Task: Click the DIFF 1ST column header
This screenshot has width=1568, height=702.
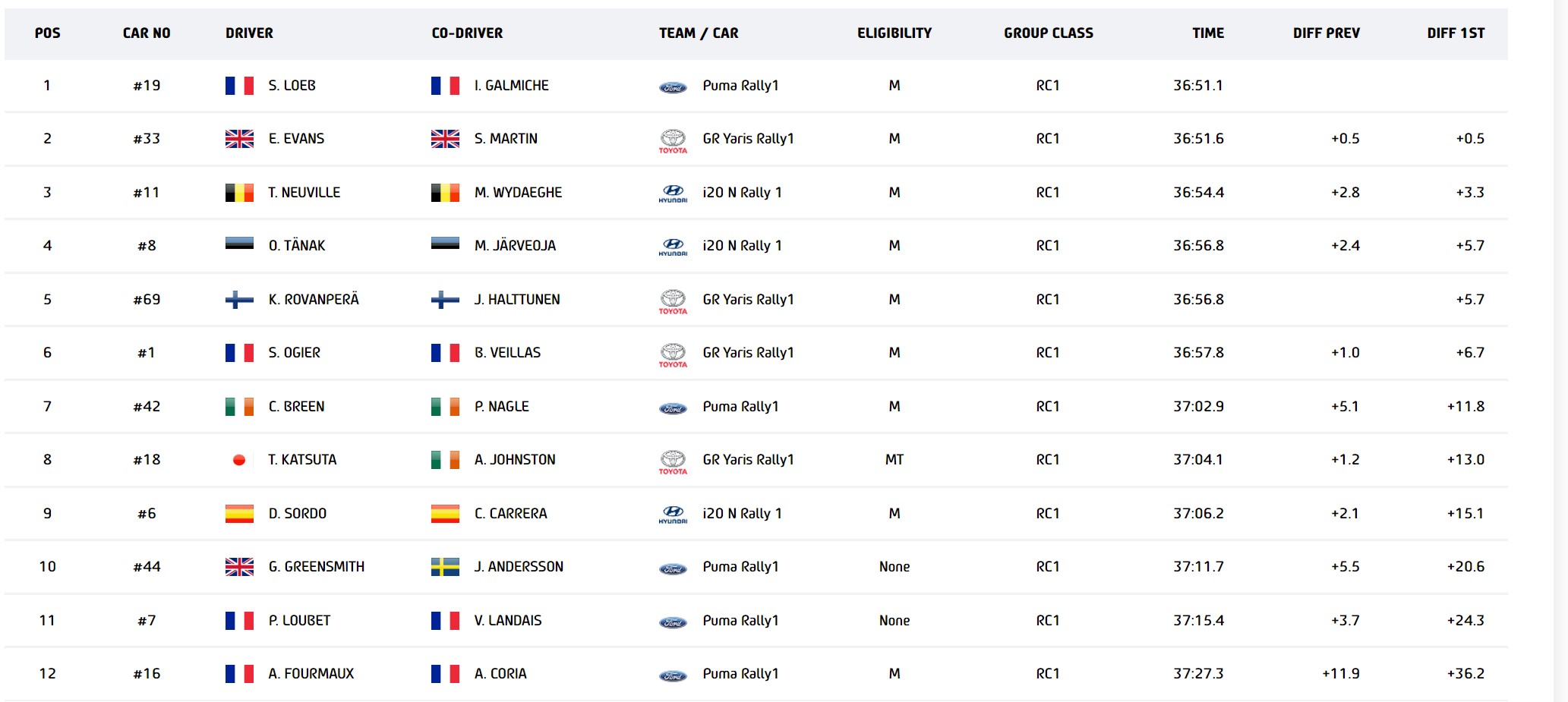Action: point(1455,33)
